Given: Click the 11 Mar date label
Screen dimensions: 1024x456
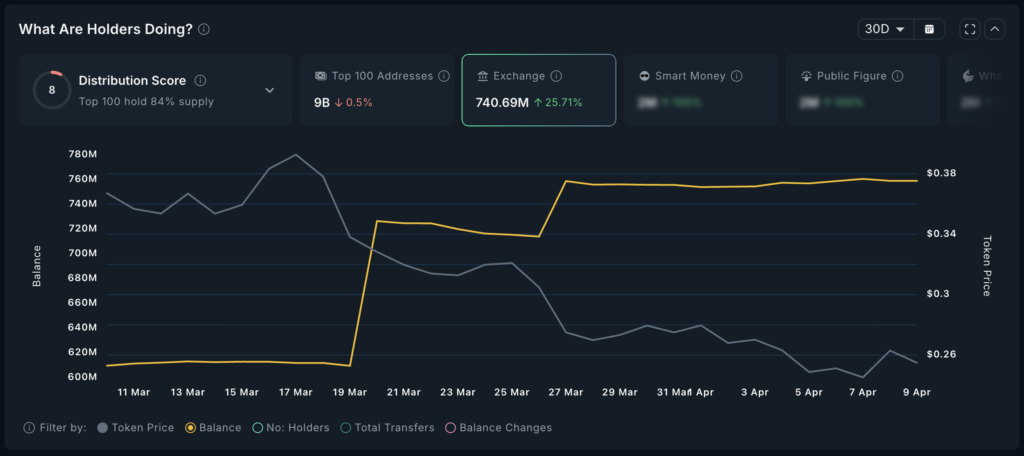Looking at the screenshot, I should pyautogui.click(x=134, y=392).
